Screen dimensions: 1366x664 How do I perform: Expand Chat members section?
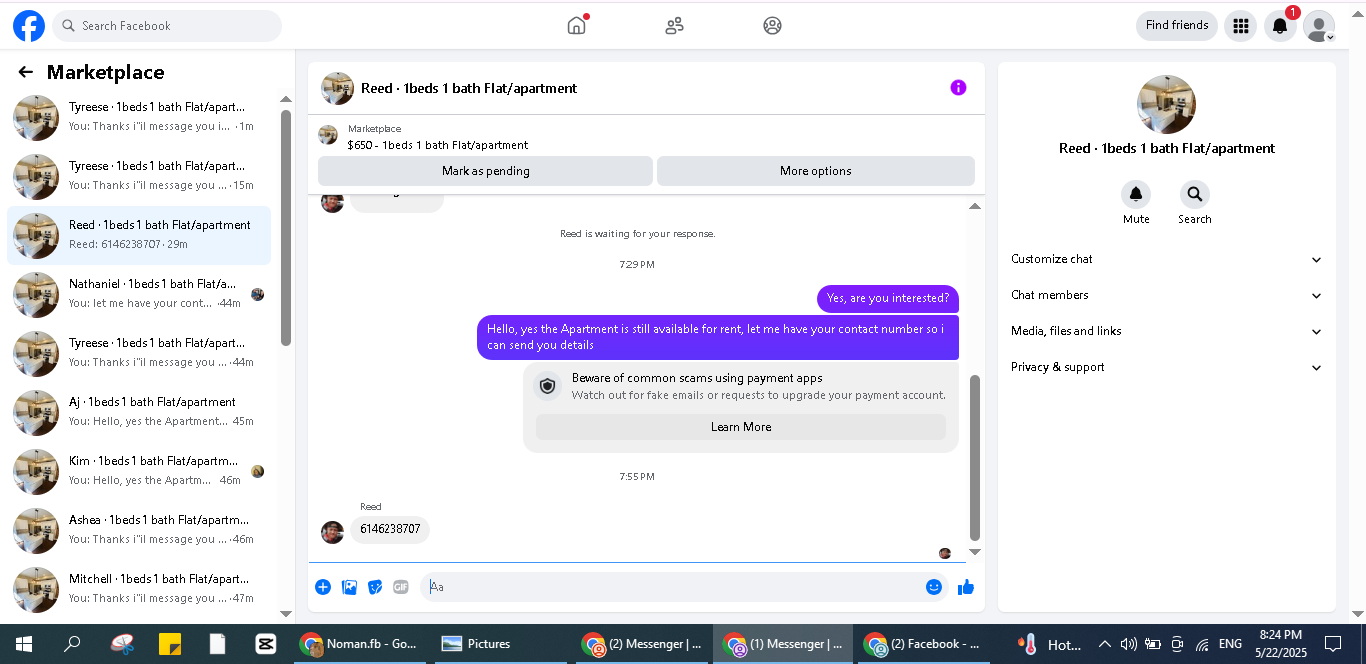point(1166,295)
